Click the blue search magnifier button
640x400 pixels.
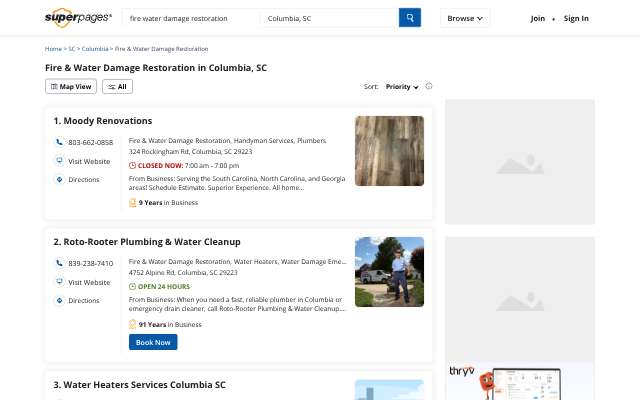pos(409,18)
